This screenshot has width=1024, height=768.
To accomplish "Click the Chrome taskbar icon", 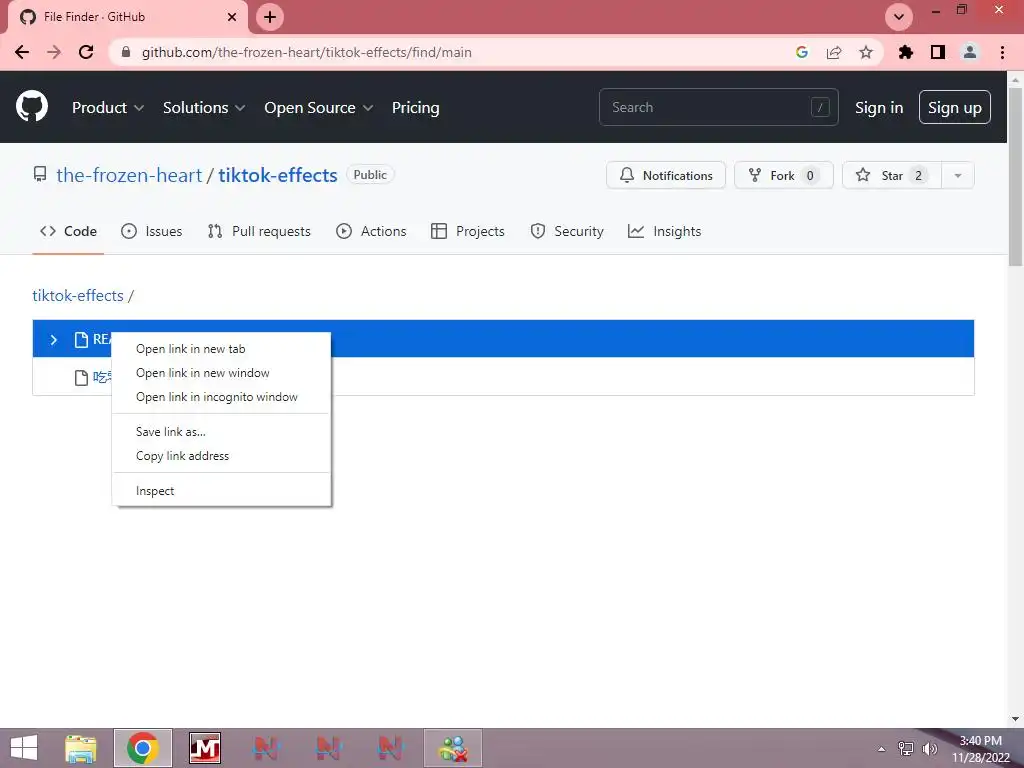I will coord(143,748).
